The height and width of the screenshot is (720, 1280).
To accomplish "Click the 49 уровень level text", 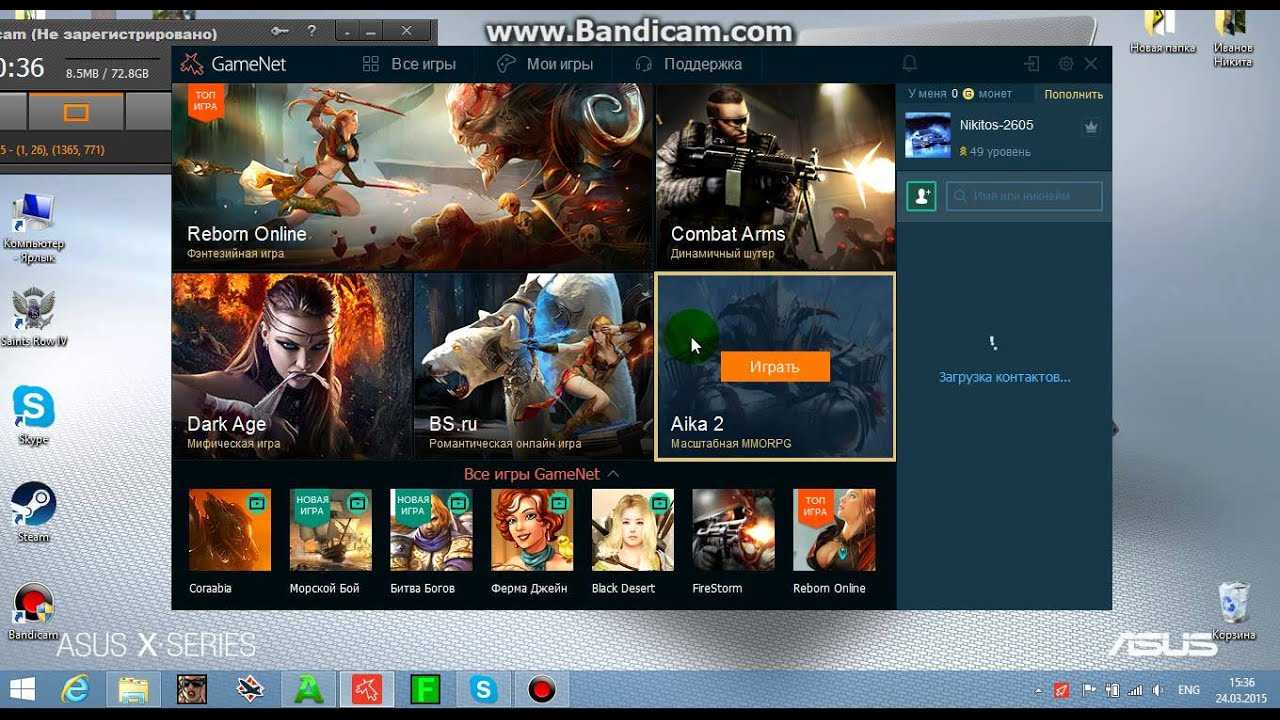I will tap(1000, 152).
